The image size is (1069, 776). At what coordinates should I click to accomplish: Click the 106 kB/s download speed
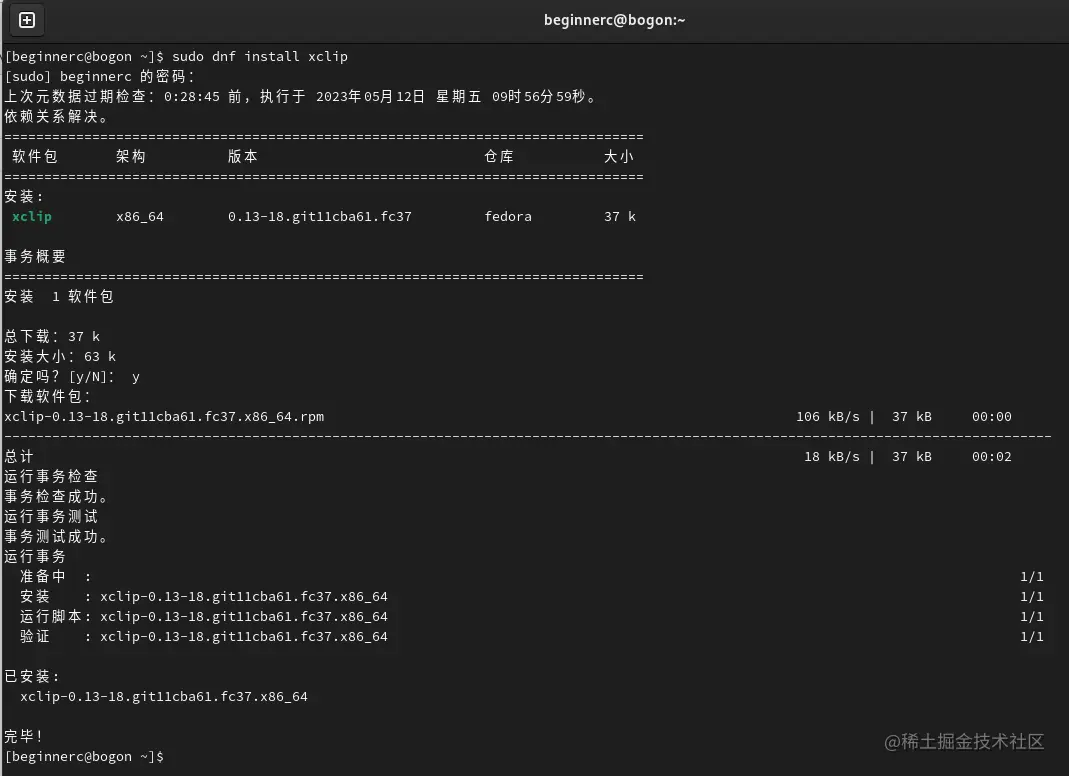828,417
